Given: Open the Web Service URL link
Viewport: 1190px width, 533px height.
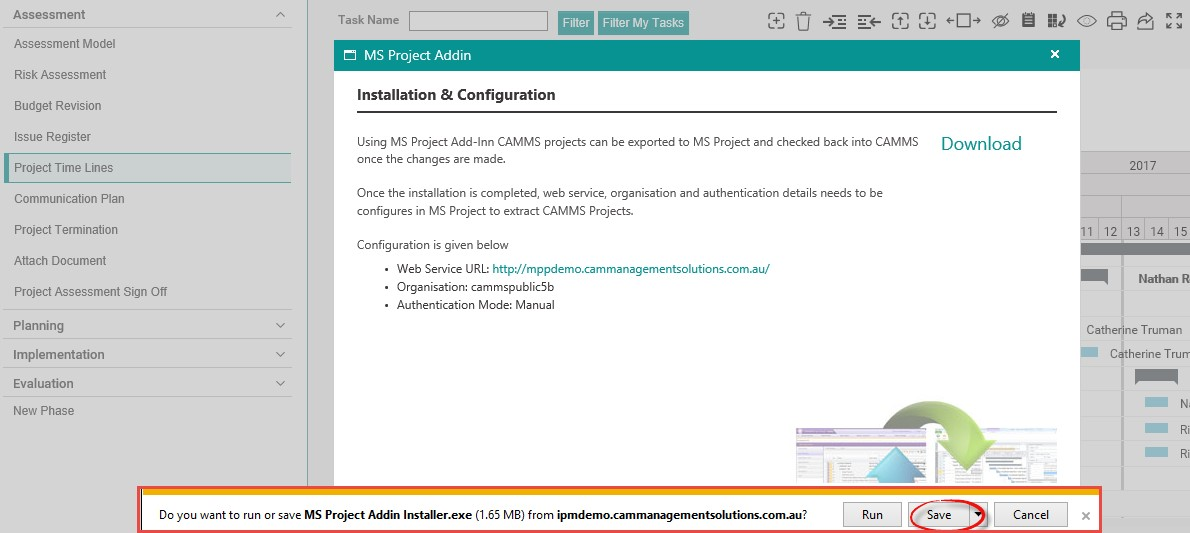Looking at the screenshot, I should click(x=631, y=269).
